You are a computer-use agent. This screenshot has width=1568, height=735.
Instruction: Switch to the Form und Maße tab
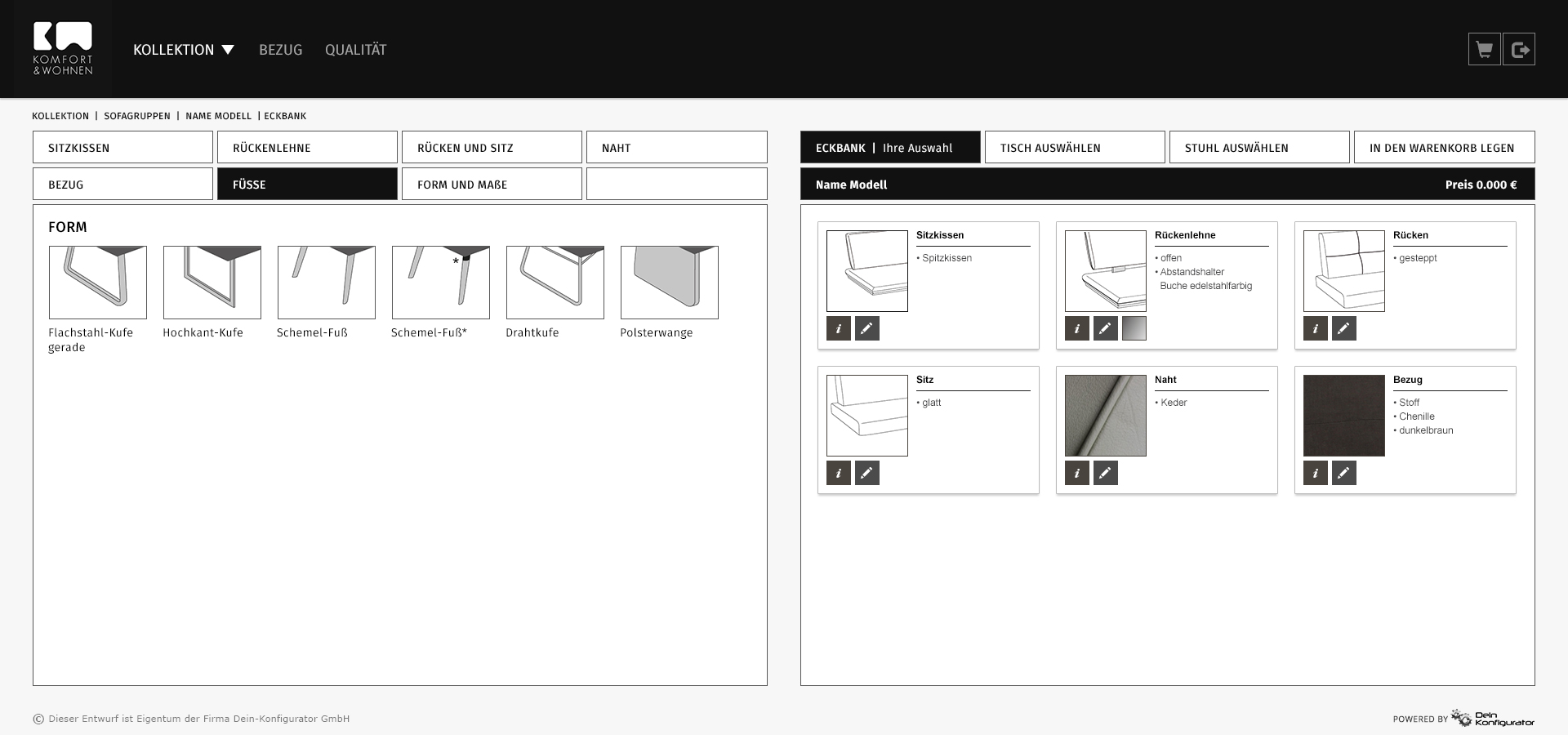tap(492, 185)
